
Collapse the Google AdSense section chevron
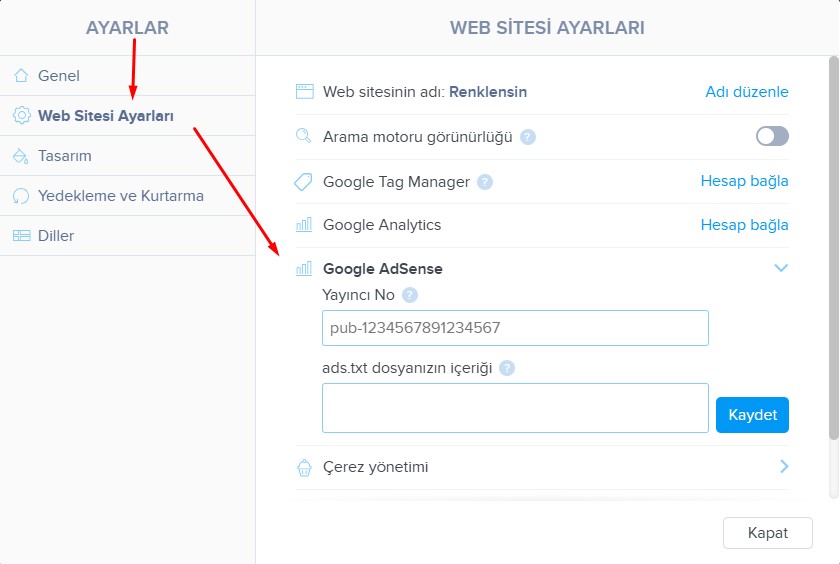click(x=782, y=268)
